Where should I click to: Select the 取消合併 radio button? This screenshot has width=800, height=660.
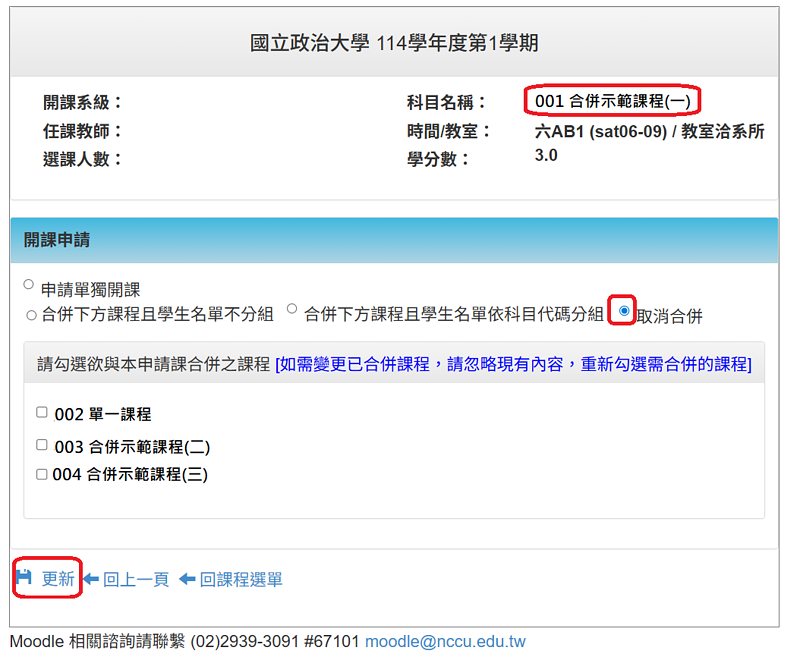tap(623, 311)
